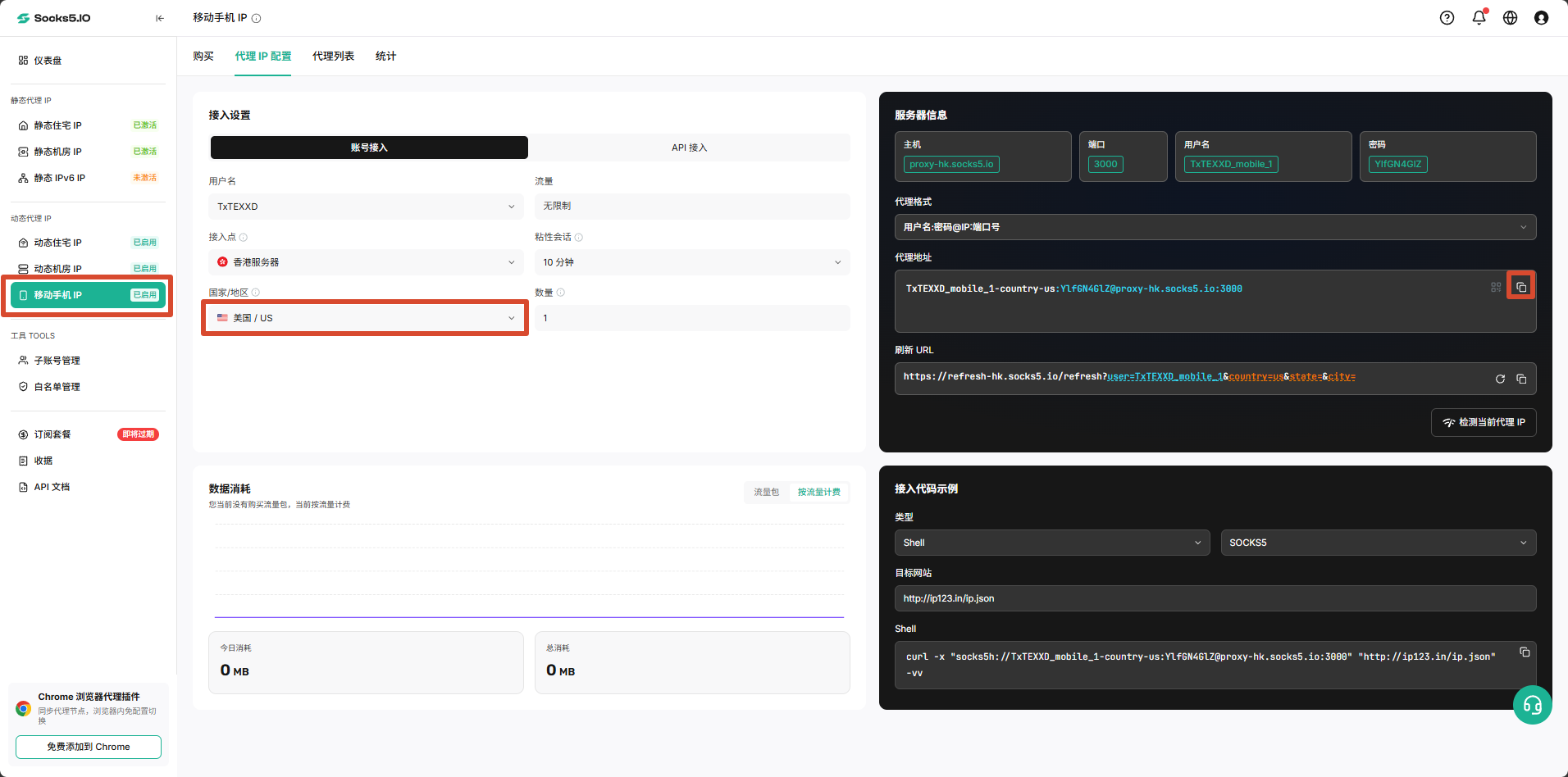
Task: Select 账号接入 access mode
Action: pos(369,148)
